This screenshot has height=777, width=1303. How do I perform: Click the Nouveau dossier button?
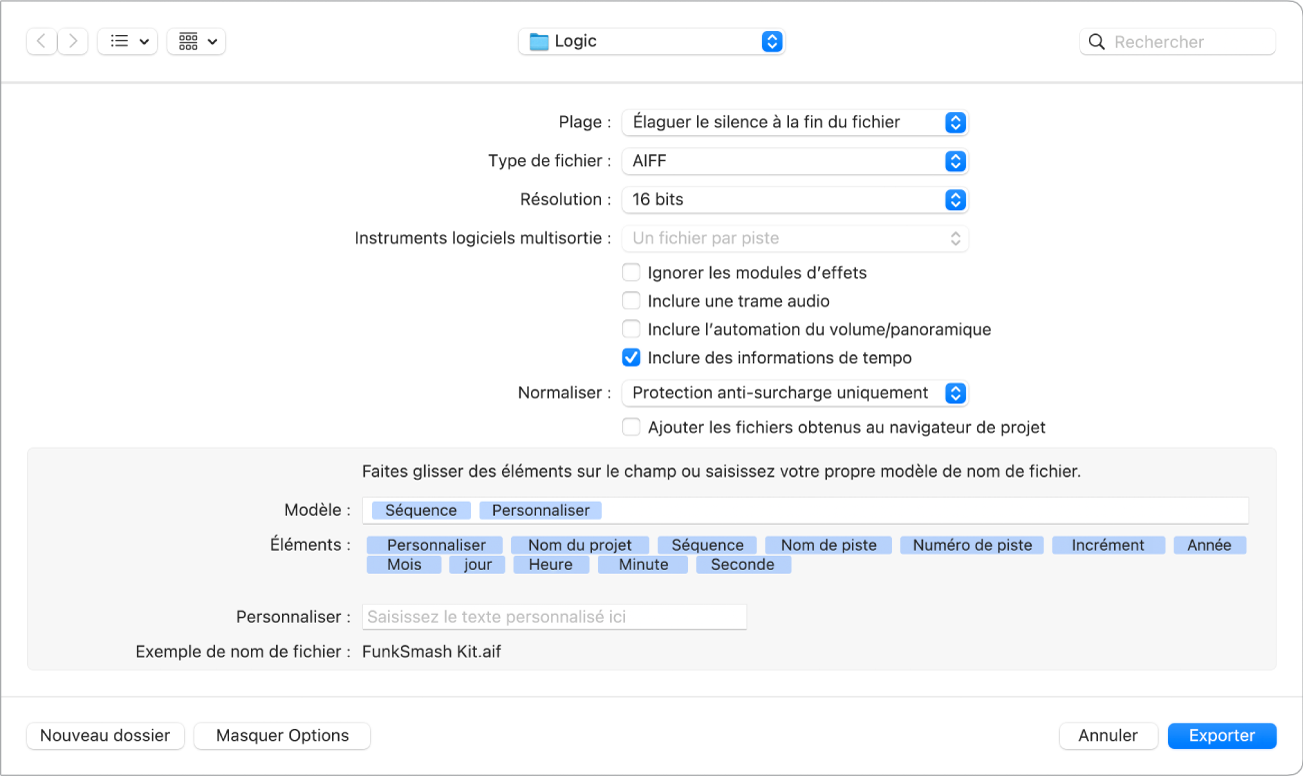pos(105,736)
